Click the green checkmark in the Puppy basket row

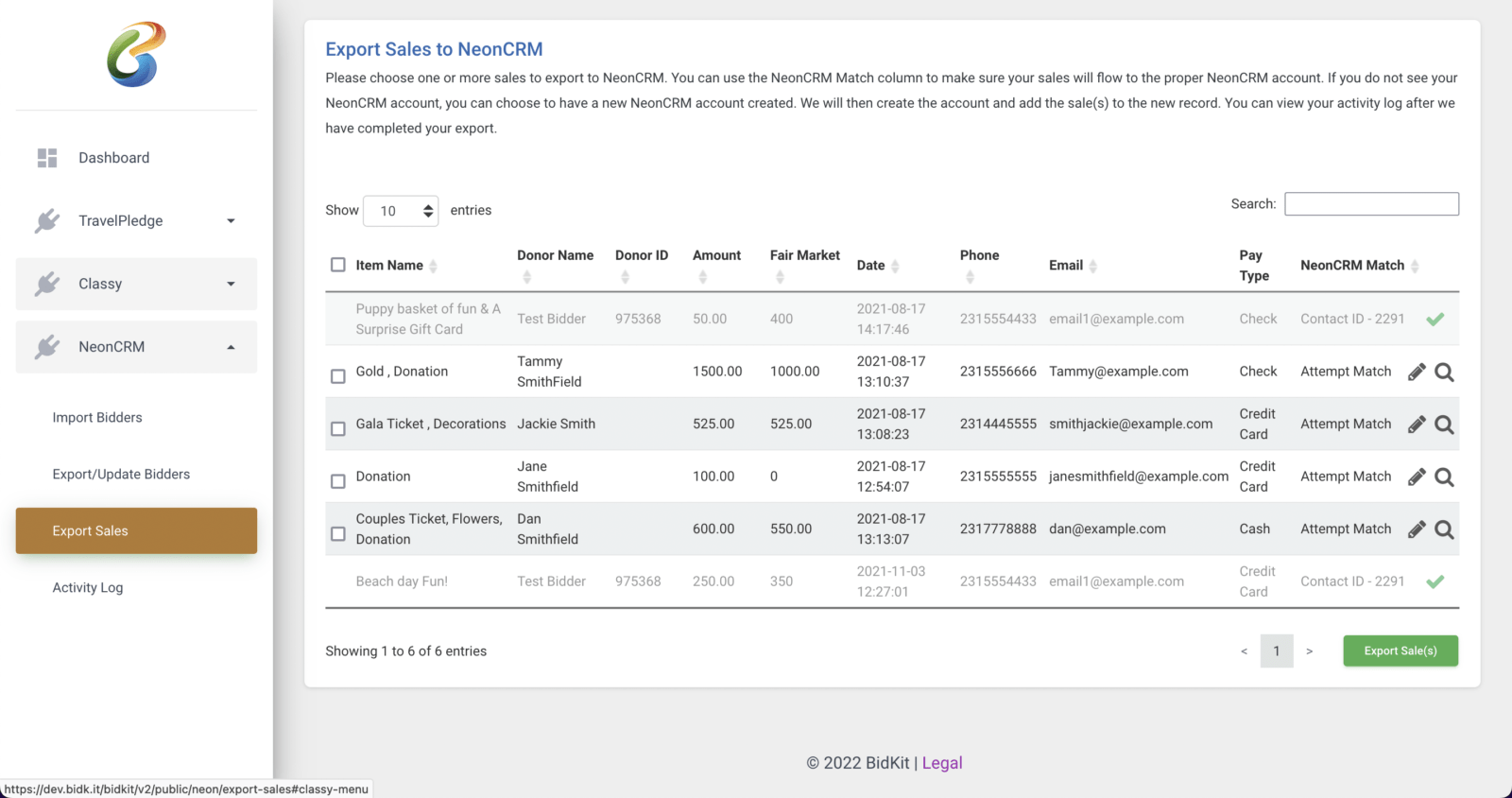click(1435, 320)
